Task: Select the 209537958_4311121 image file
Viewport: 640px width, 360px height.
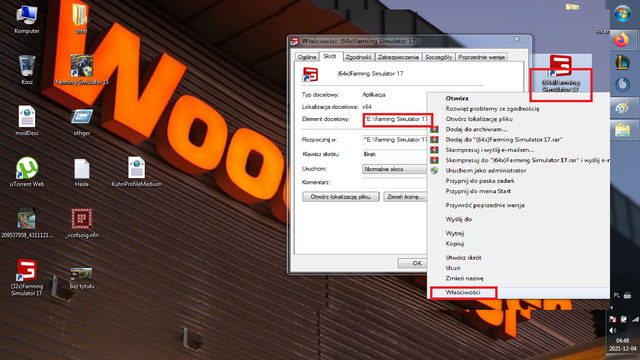Action: click(x=27, y=223)
